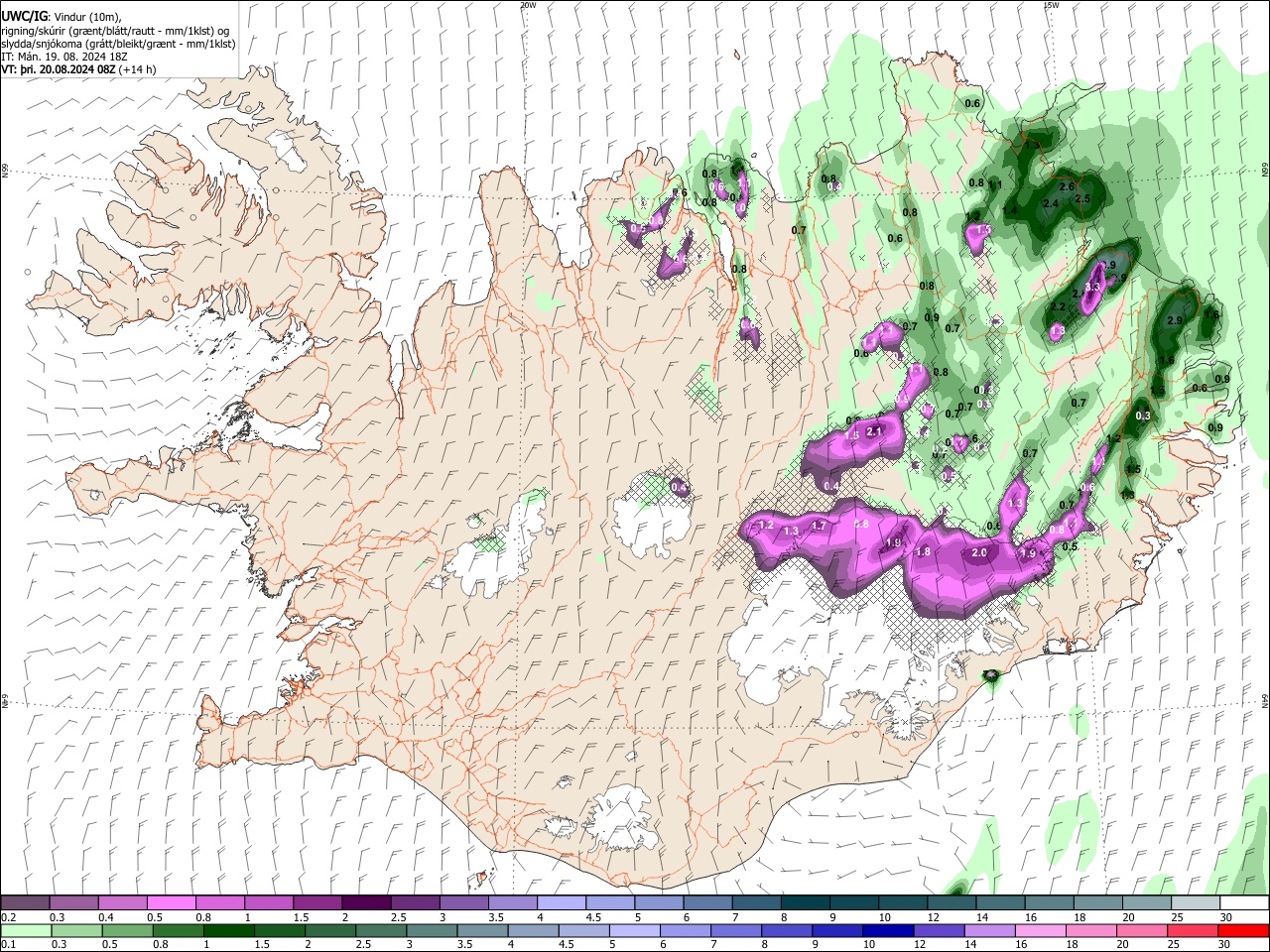Pick the deep blue 10 swatch, lower scale

point(887,930)
